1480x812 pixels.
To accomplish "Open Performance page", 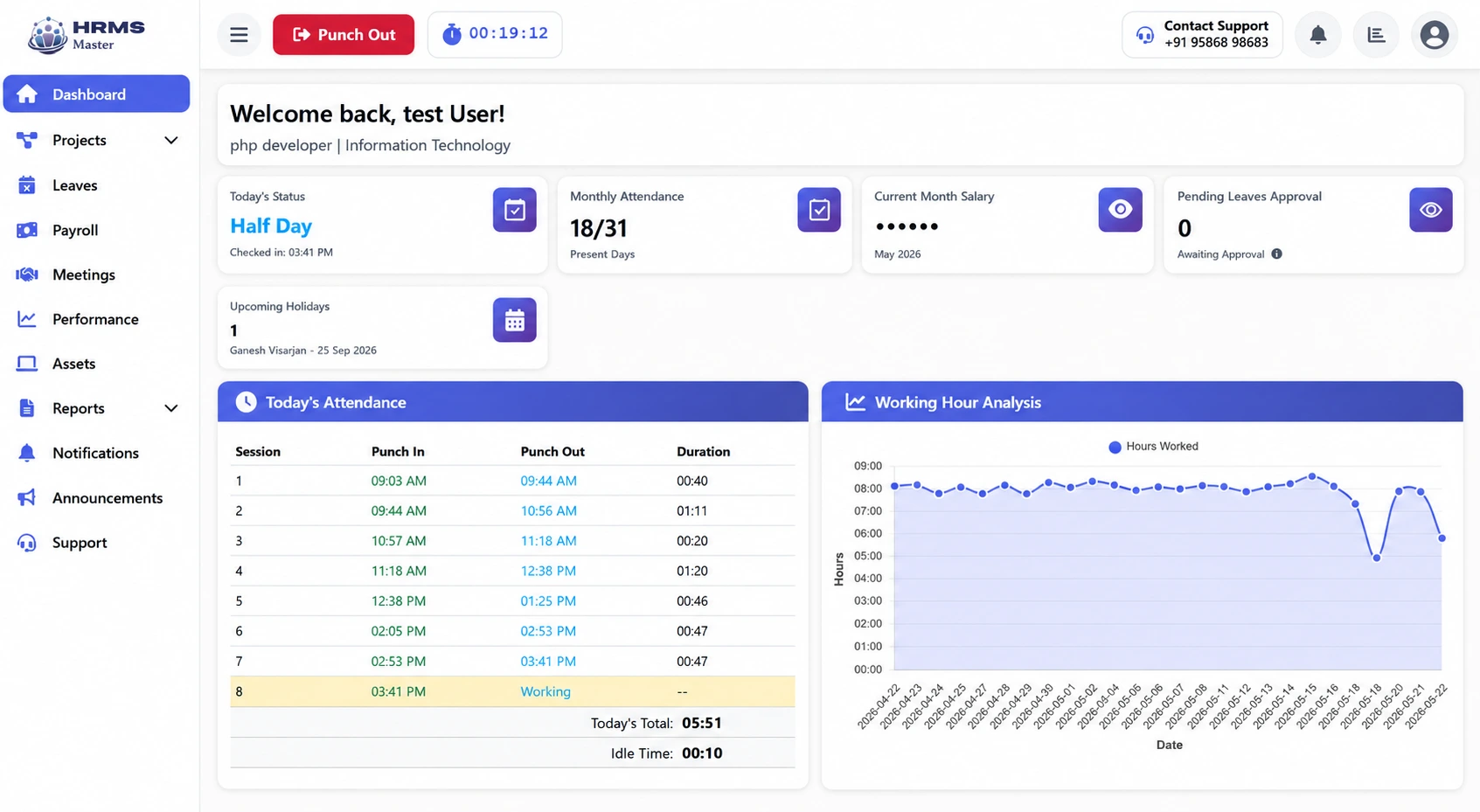I will (96, 319).
